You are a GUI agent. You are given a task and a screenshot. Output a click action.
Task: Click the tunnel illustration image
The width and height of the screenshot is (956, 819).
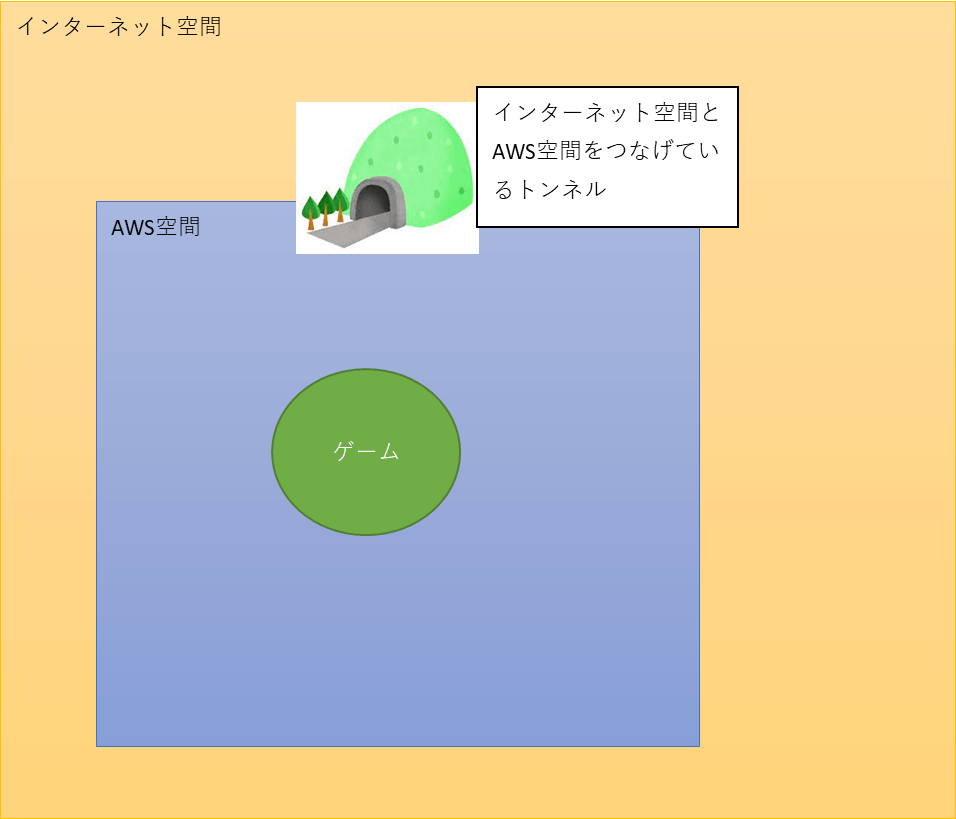[x=387, y=177]
